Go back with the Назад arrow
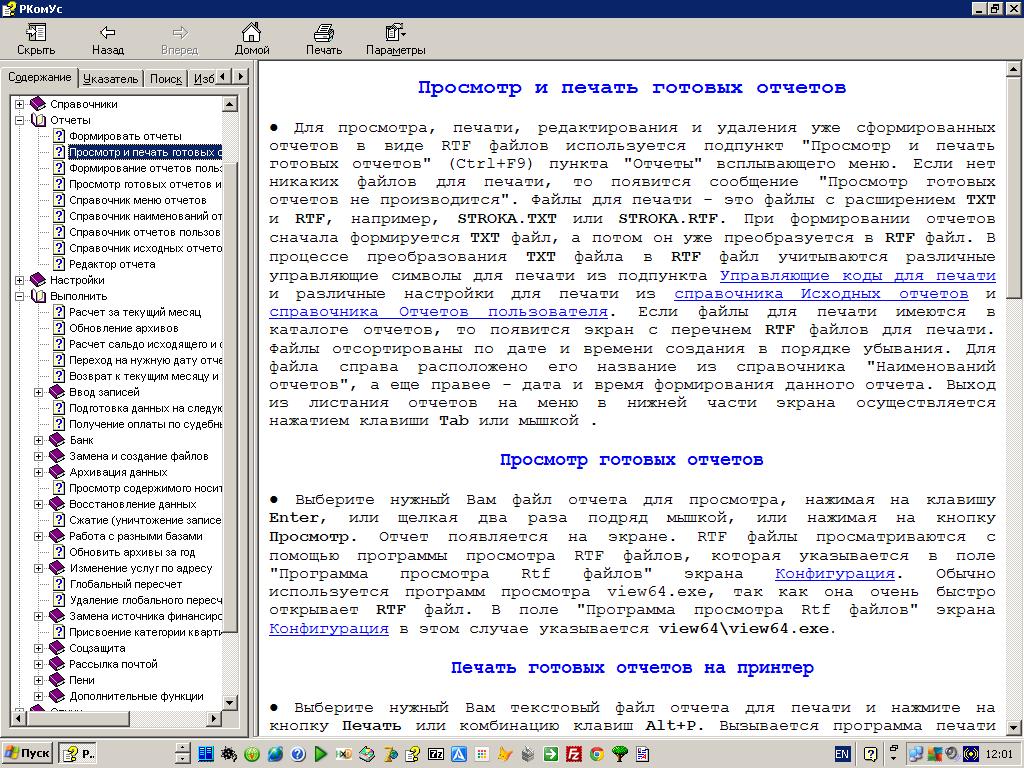This screenshot has width=1024, height=768. point(107,33)
